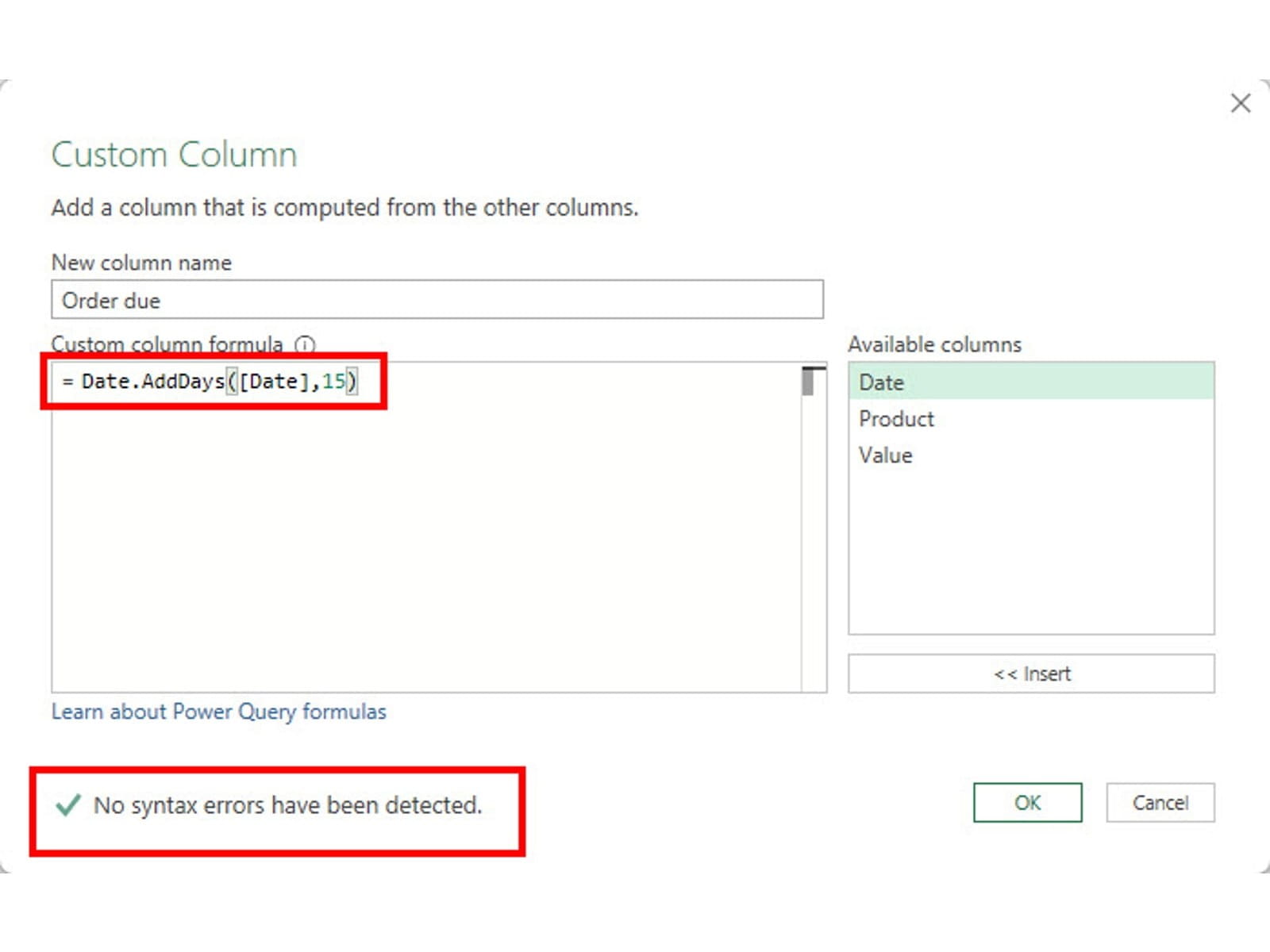Click the formula editor scrollbar thumb
Viewport: 1270px width, 952px height.
pos(809,382)
